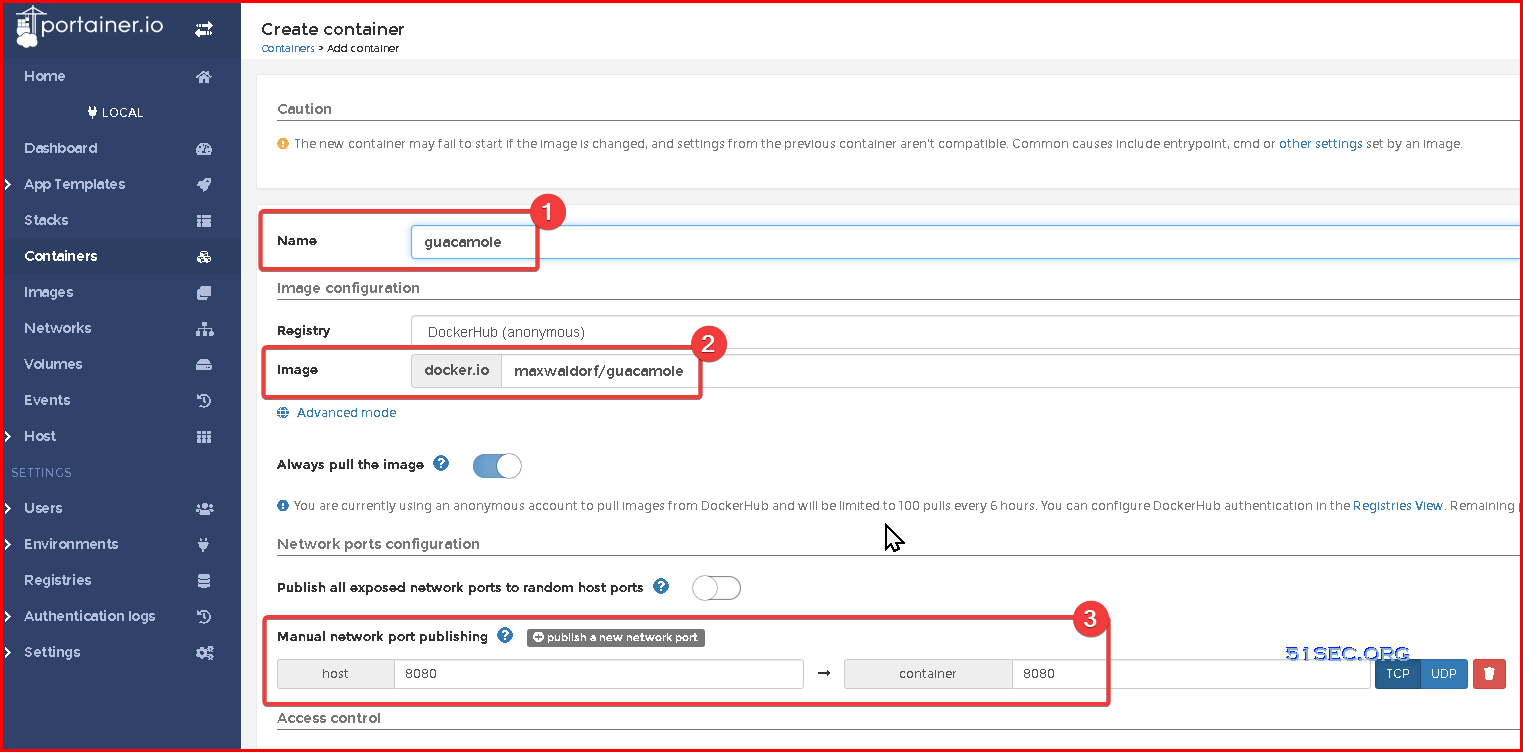The height and width of the screenshot is (752, 1523).
Task: Collapse the sidebar with the arrows icon
Action: 204,29
